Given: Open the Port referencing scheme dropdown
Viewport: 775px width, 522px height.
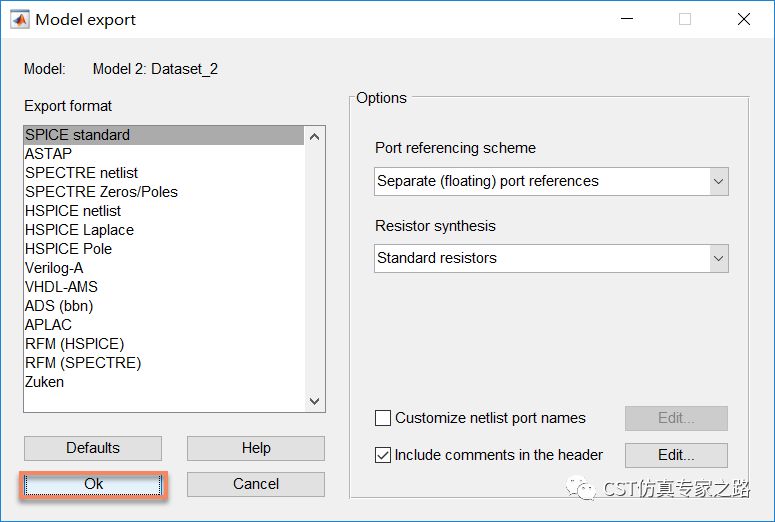Looking at the screenshot, I should point(551,181).
